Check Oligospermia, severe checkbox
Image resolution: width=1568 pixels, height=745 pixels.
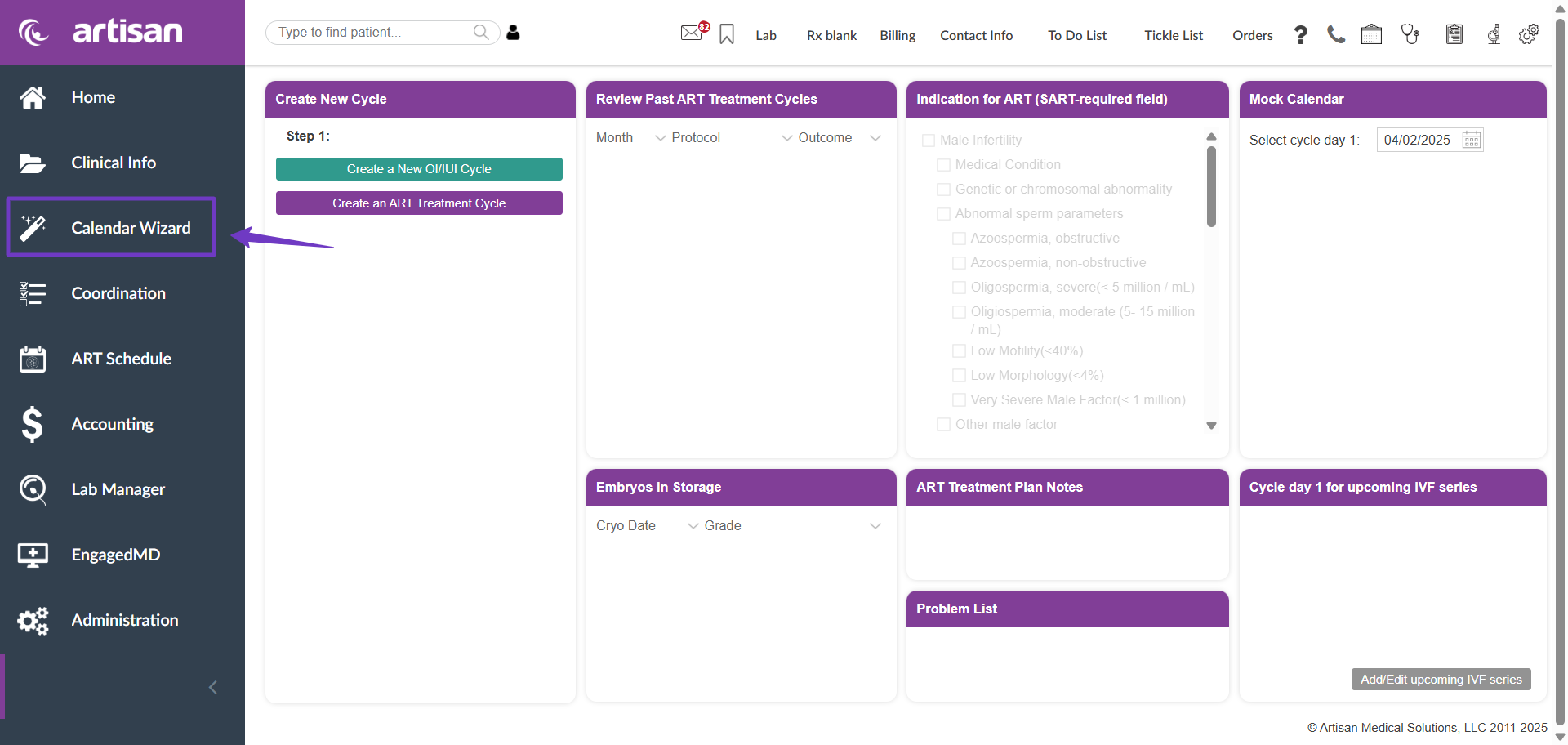(x=959, y=288)
